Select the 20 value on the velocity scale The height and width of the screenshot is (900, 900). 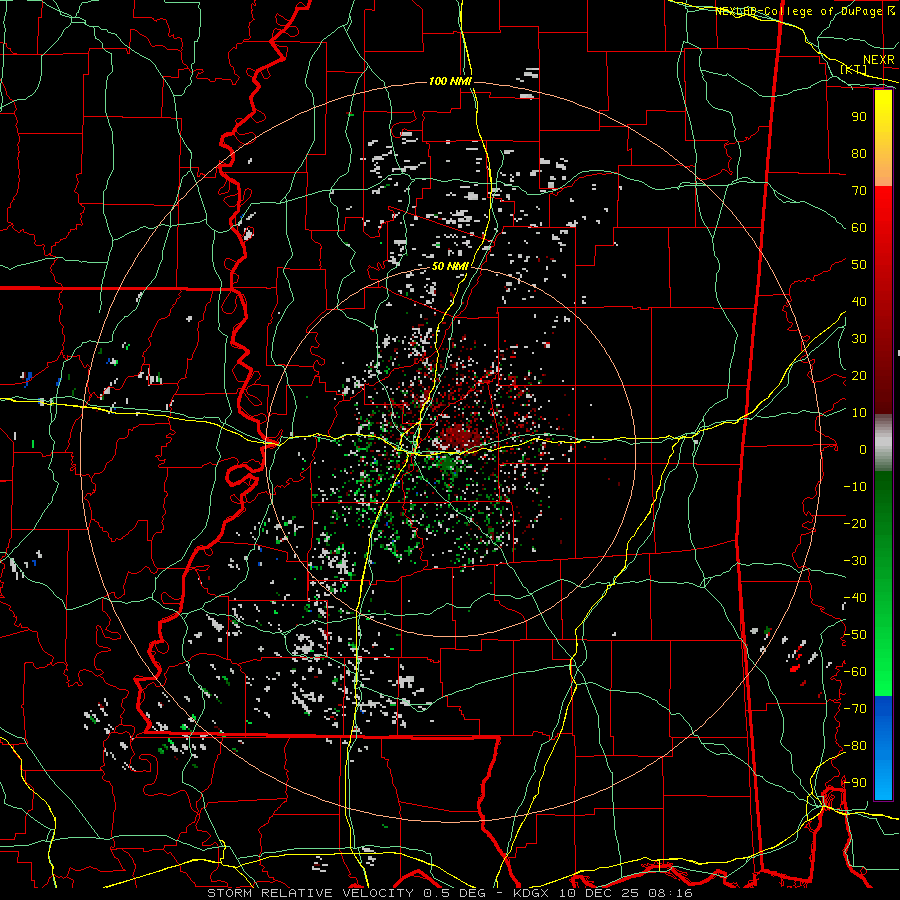click(859, 376)
